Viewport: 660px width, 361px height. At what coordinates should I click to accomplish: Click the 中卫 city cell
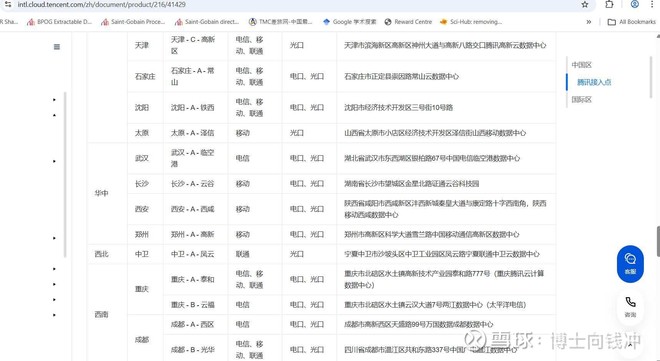[145, 254]
